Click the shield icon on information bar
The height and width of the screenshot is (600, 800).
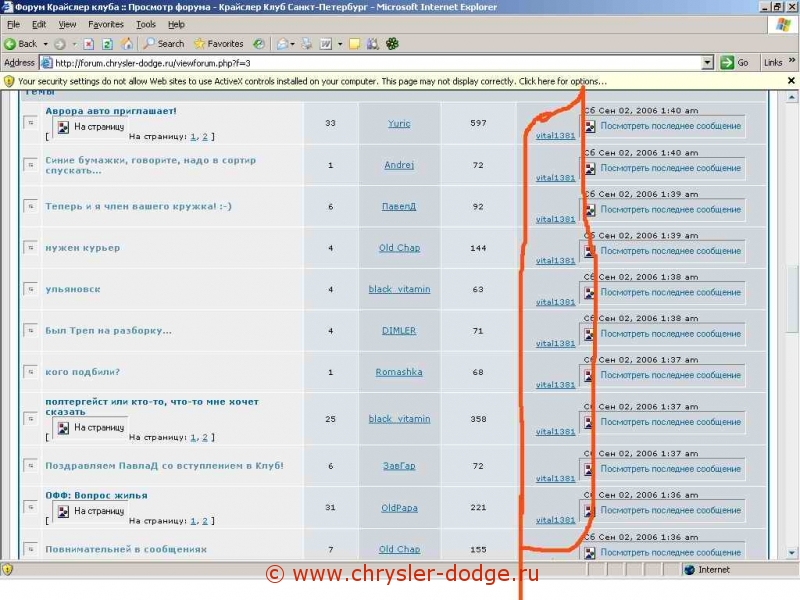coord(9,81)
